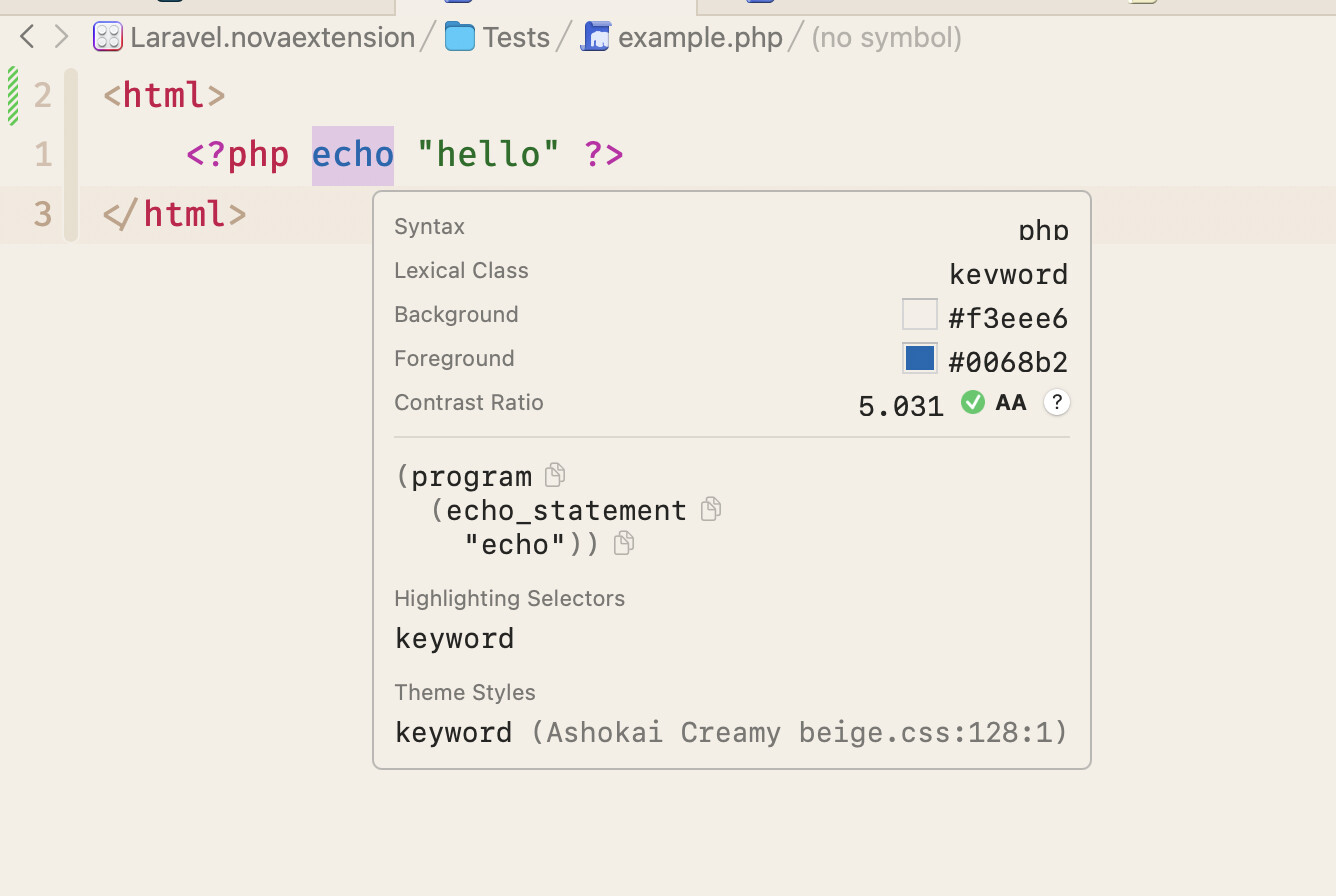Click the 5.031 contrast ratio value

(901, 406)
